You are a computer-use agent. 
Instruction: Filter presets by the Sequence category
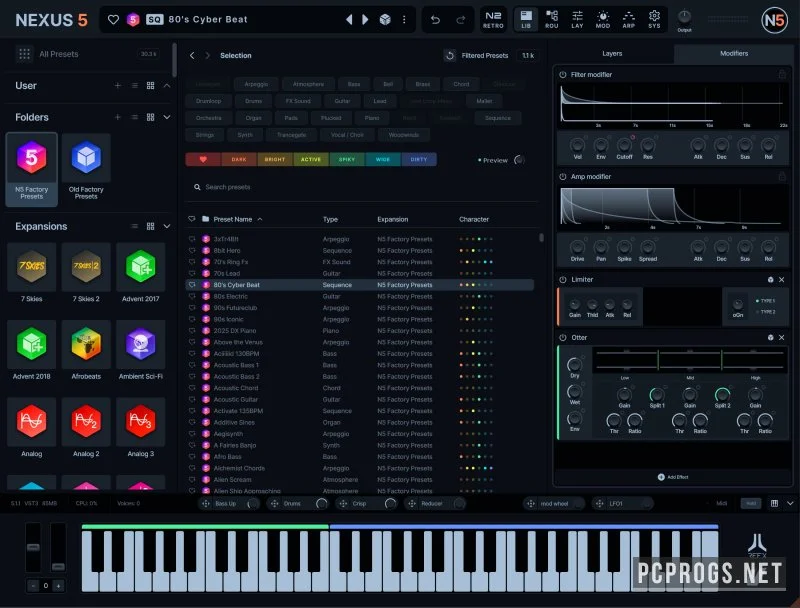click(497, 118)
